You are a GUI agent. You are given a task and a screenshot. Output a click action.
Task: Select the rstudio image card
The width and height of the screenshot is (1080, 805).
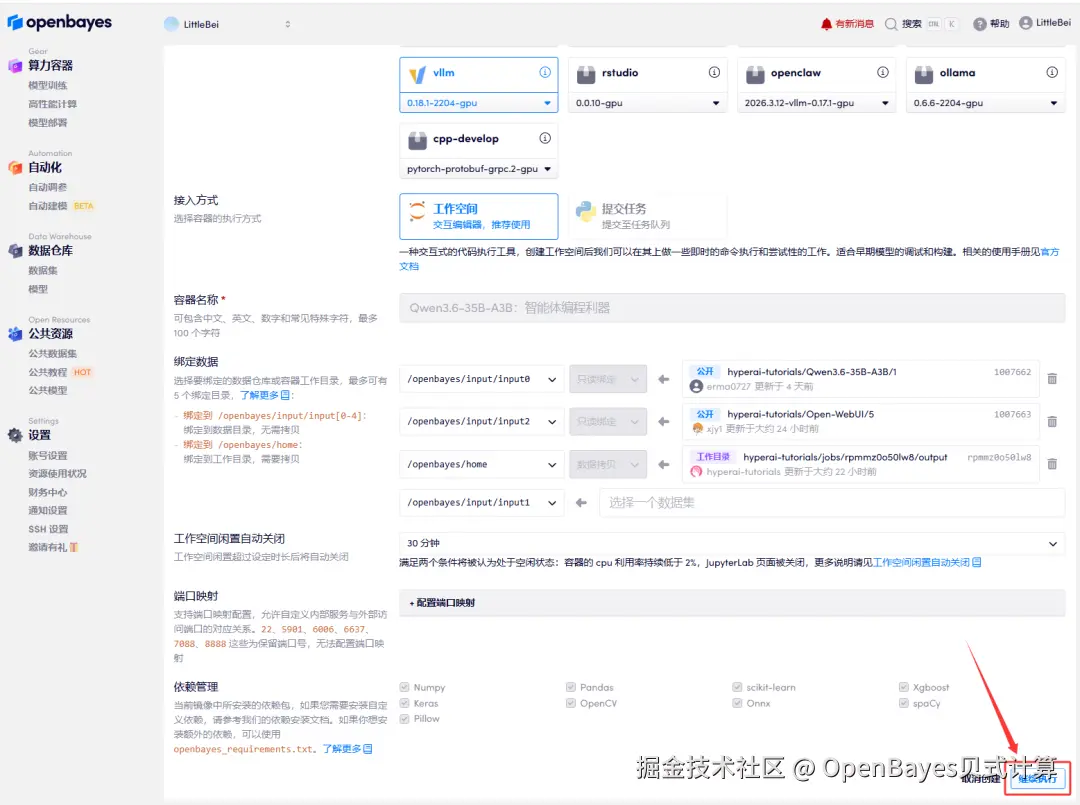click(x=647, y=73)
